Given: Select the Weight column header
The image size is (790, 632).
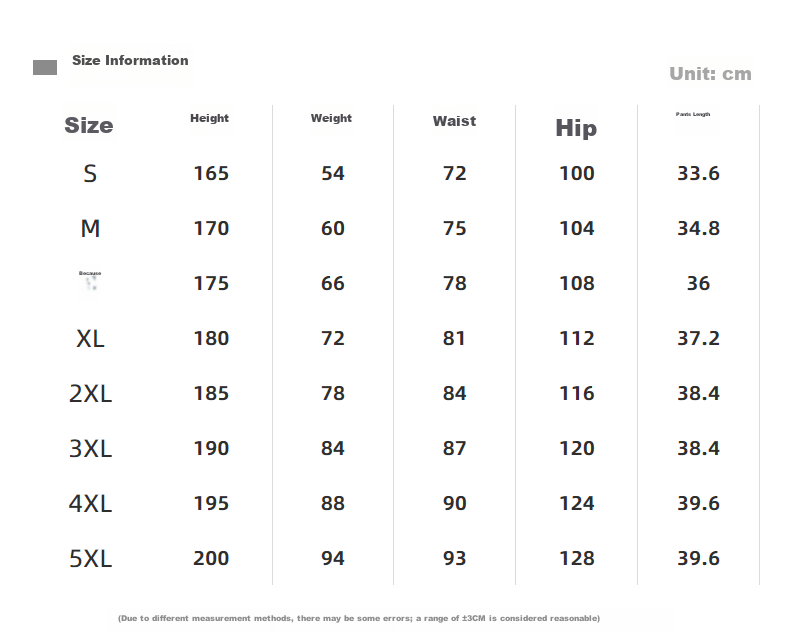Looking at the screenshot, I should point(331,118).
